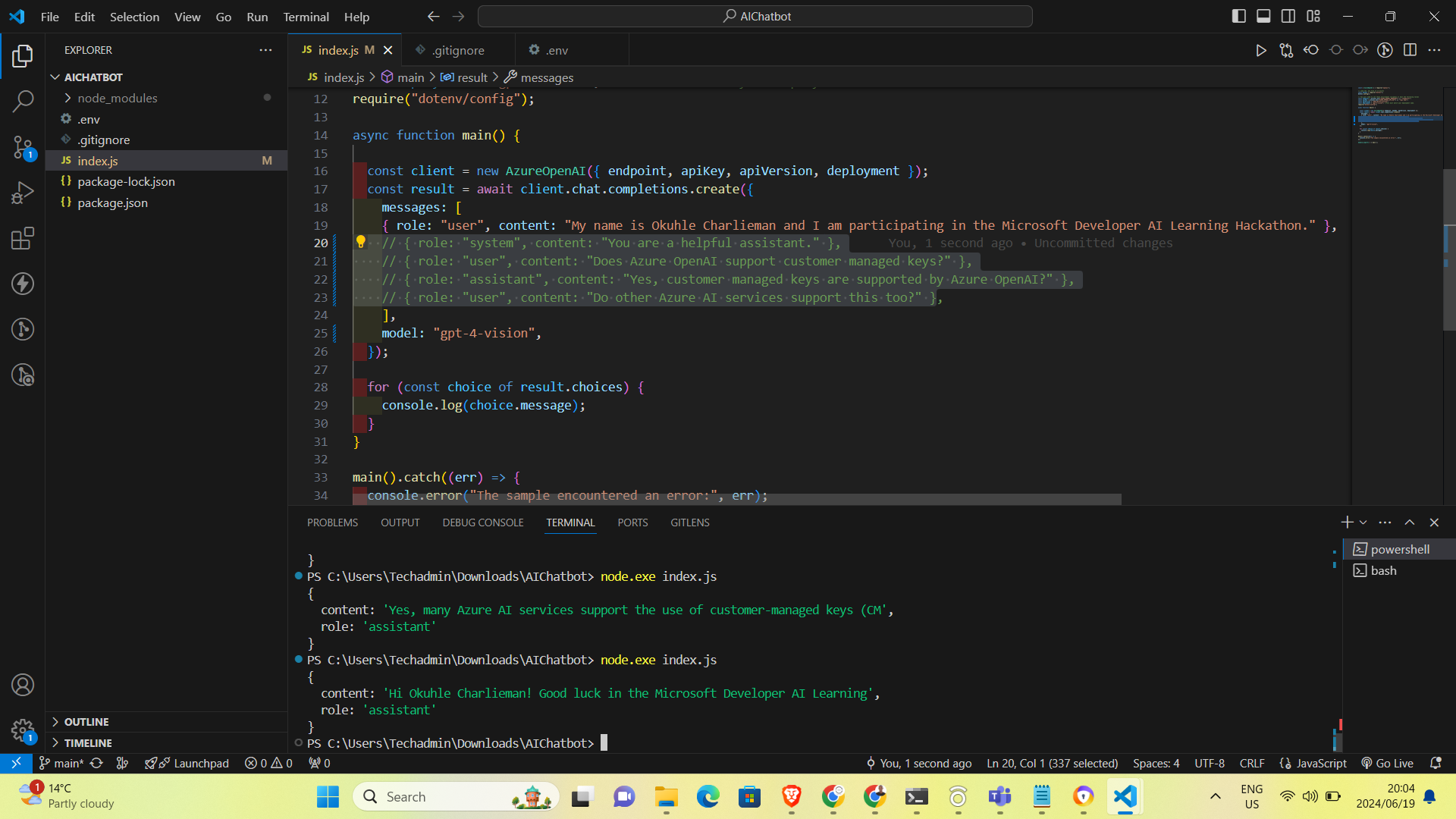This screenshot has width=1456, height=819.
Task: Click the lightbulb code action icon
Action: [361, 242]
